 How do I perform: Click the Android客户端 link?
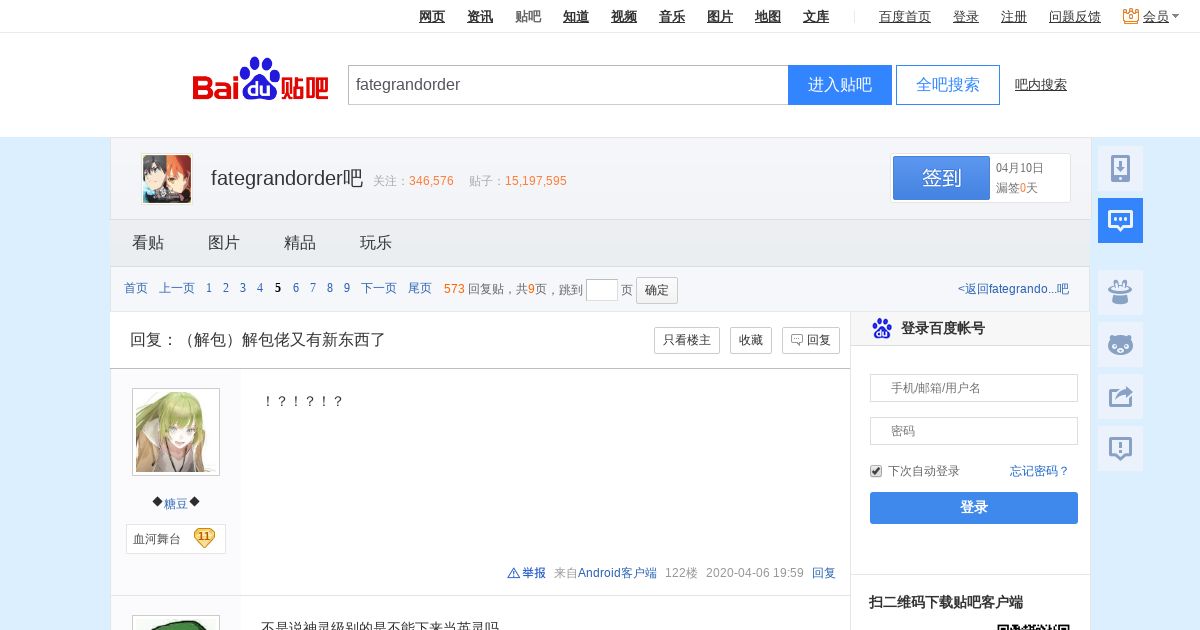[x=617, y=573]
